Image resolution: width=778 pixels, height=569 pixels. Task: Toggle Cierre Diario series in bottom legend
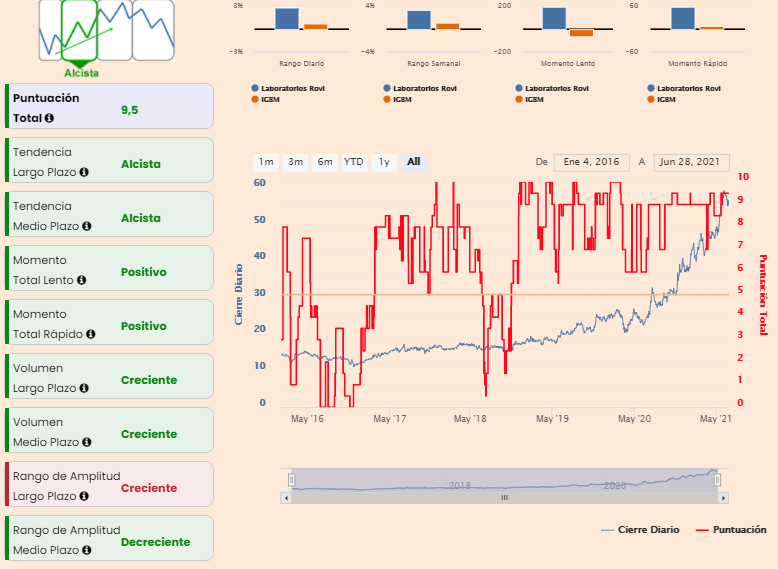(640, 530)
